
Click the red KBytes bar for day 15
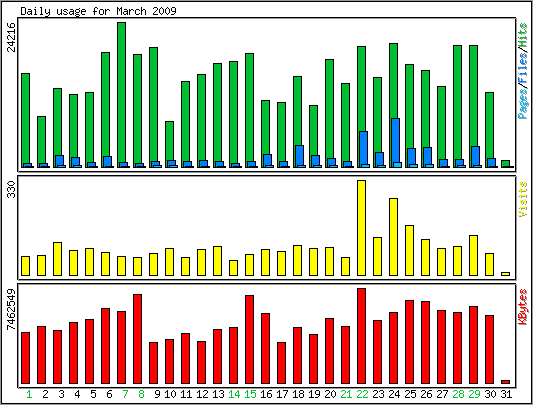pos(250,339)
